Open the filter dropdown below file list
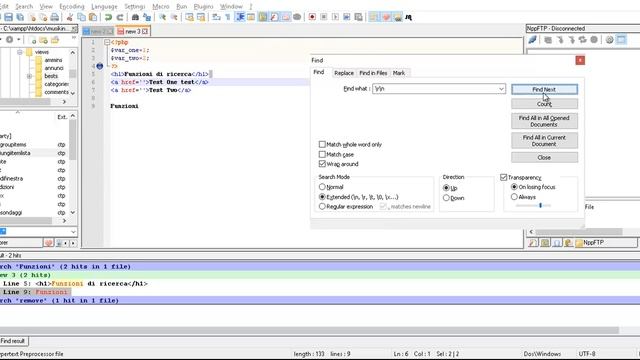The width and height of the screenshot is (640, 360). tap(73, 232)
